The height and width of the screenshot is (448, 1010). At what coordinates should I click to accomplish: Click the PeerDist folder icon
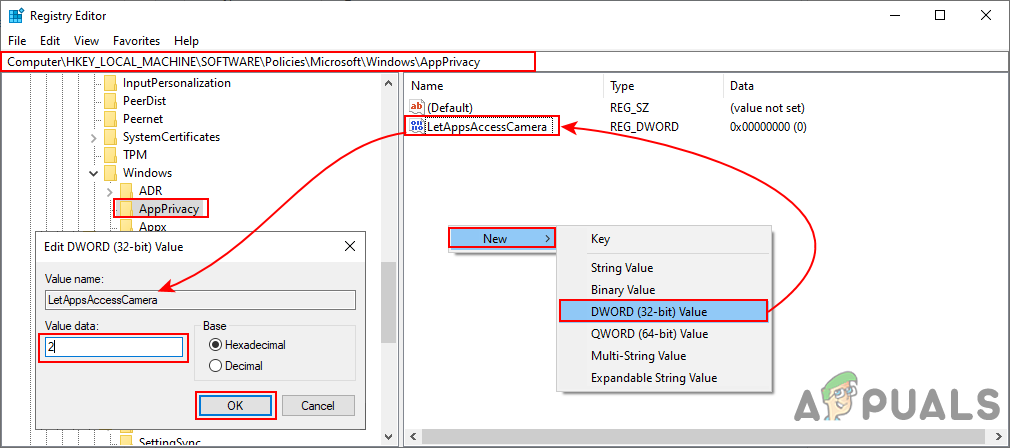pos(111,101)
